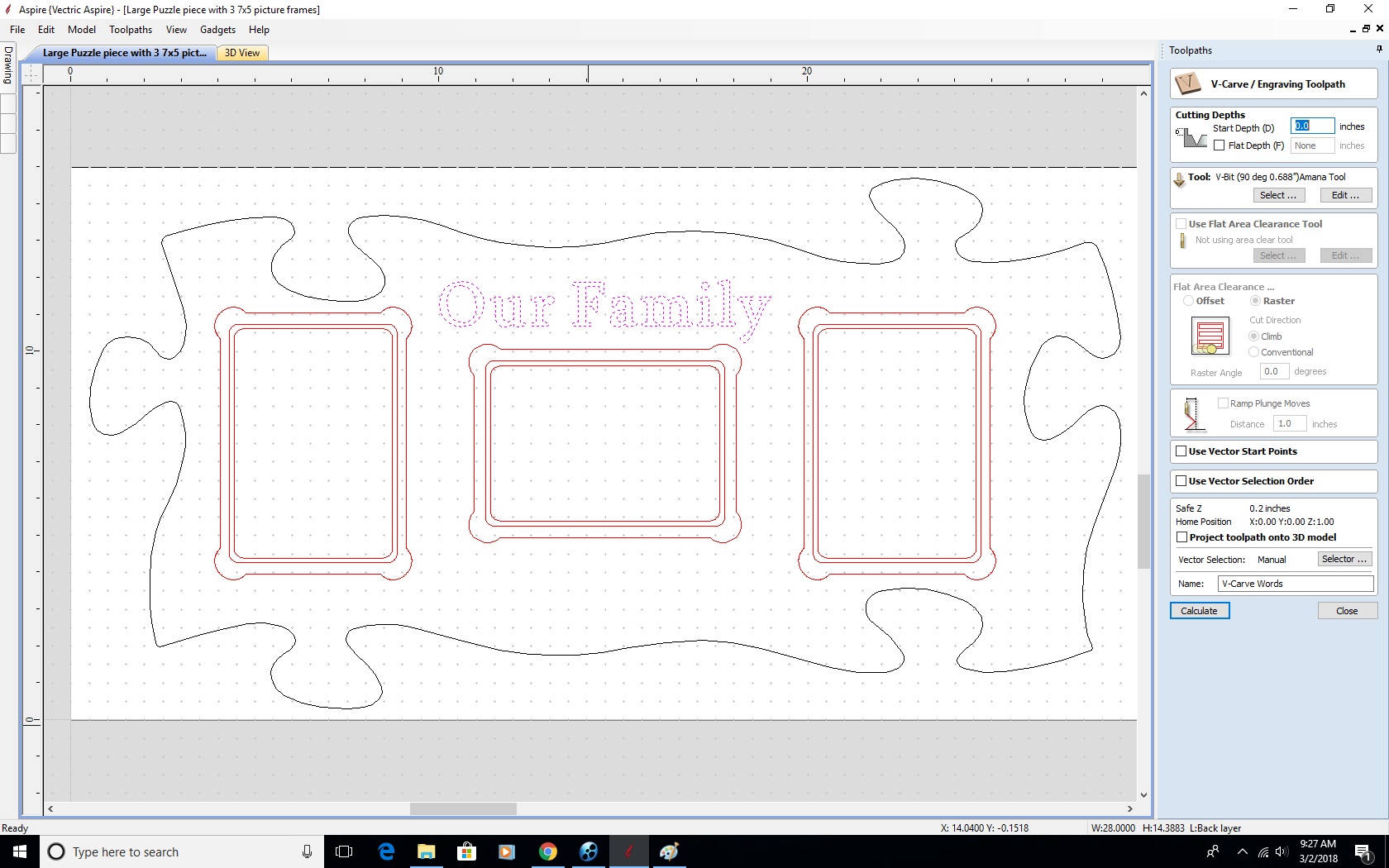Open the Windows Start menu

[x=20, y=851]
